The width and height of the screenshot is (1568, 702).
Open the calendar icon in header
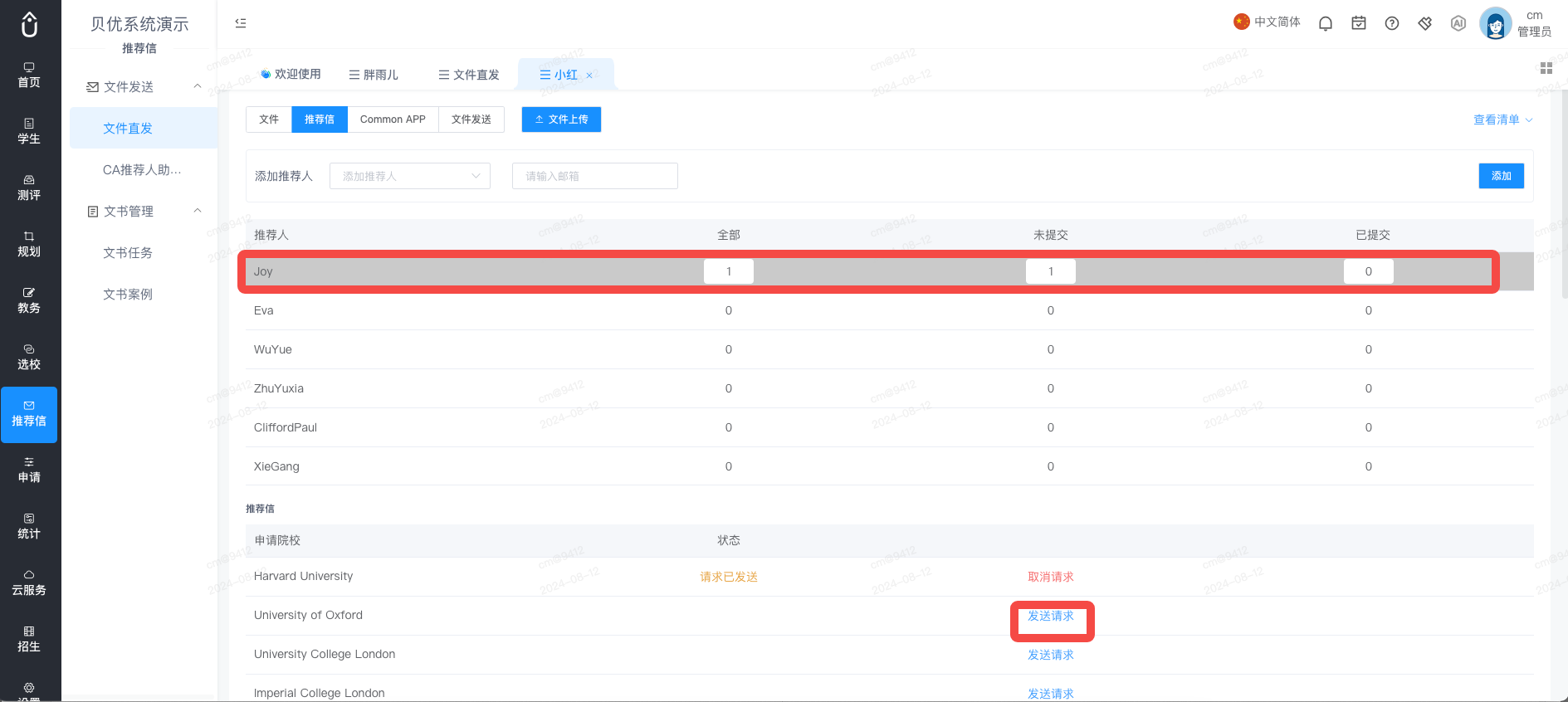tap(1359, 23)
